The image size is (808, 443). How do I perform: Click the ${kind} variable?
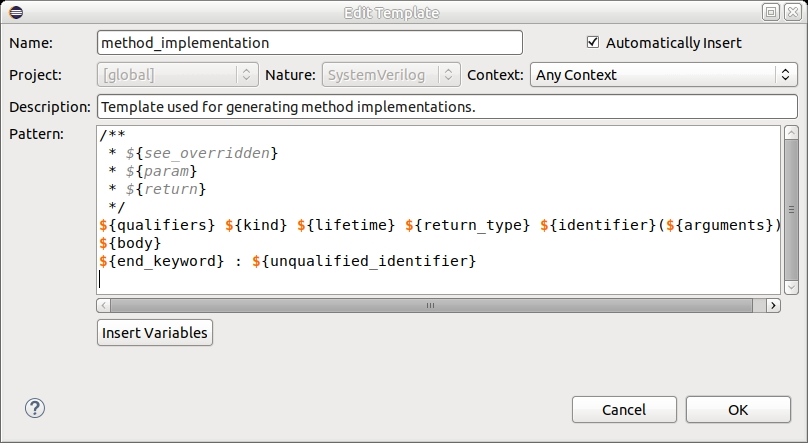pyautogui.click(x=256, y=225)
